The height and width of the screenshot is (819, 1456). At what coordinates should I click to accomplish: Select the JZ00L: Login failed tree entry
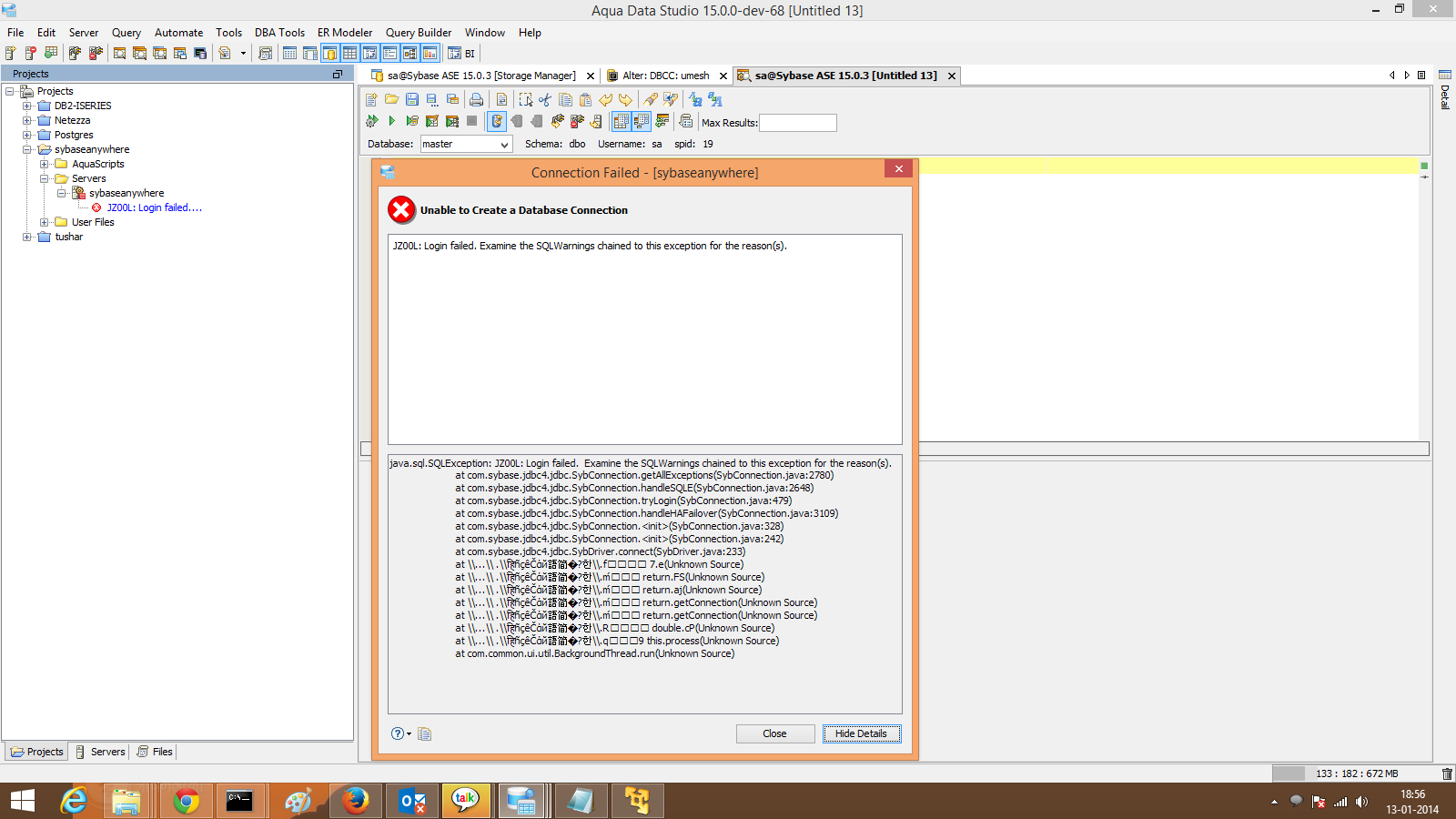154,207
